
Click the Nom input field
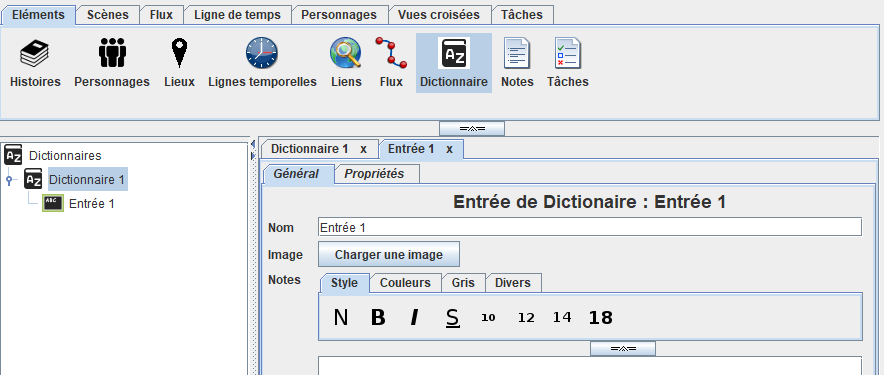point(590,227)
